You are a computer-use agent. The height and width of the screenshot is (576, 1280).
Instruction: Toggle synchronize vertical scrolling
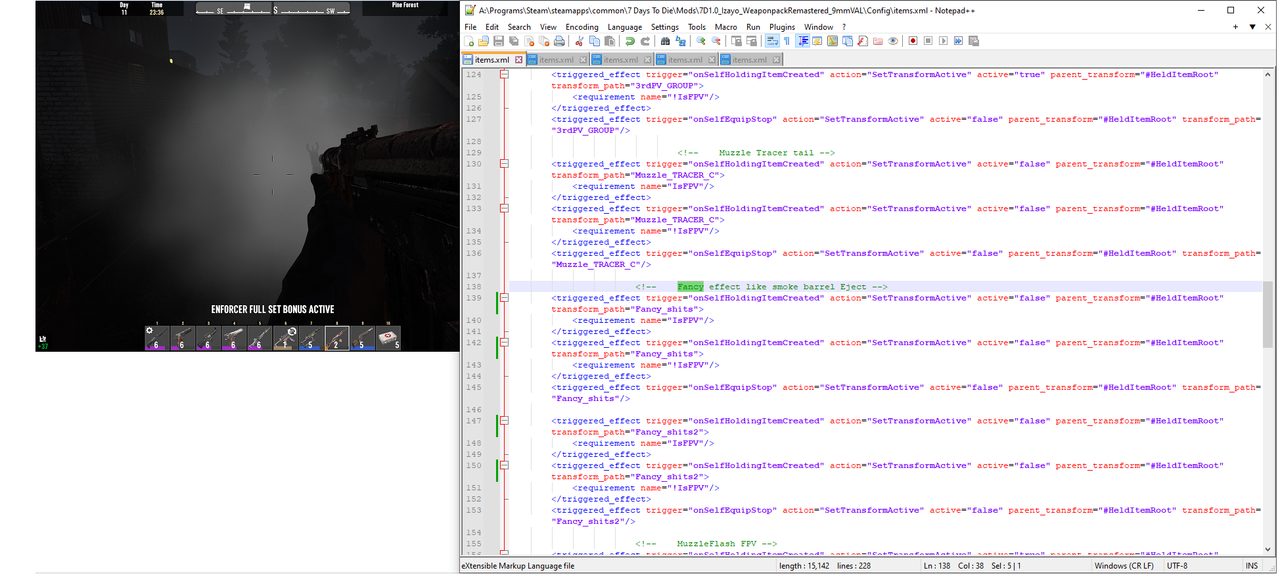pyautogui.click(x=736, y=41)
